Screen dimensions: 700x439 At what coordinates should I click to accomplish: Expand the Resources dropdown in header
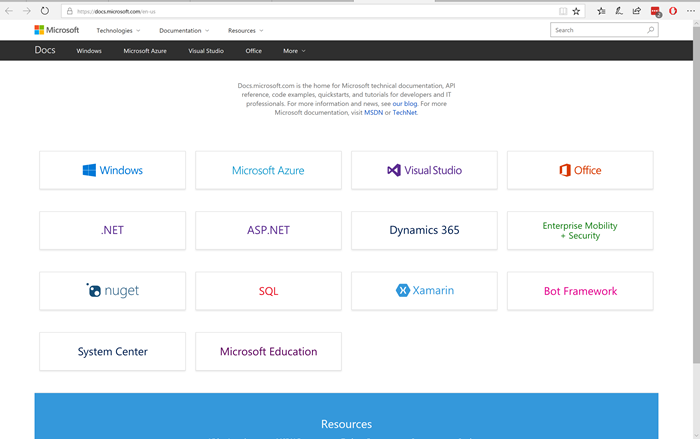(x=246, y=30)
